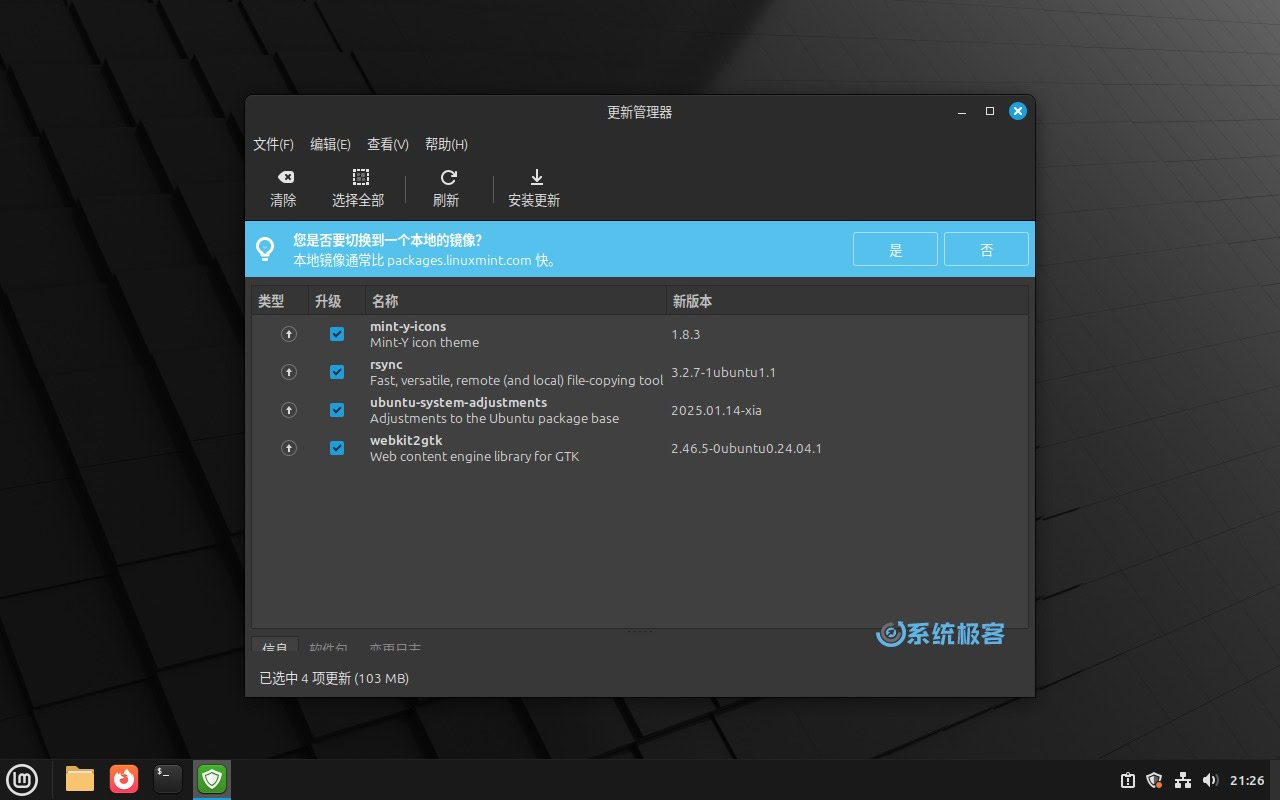Click the 清除 (Clear) toolbar icon

point(285,177)
